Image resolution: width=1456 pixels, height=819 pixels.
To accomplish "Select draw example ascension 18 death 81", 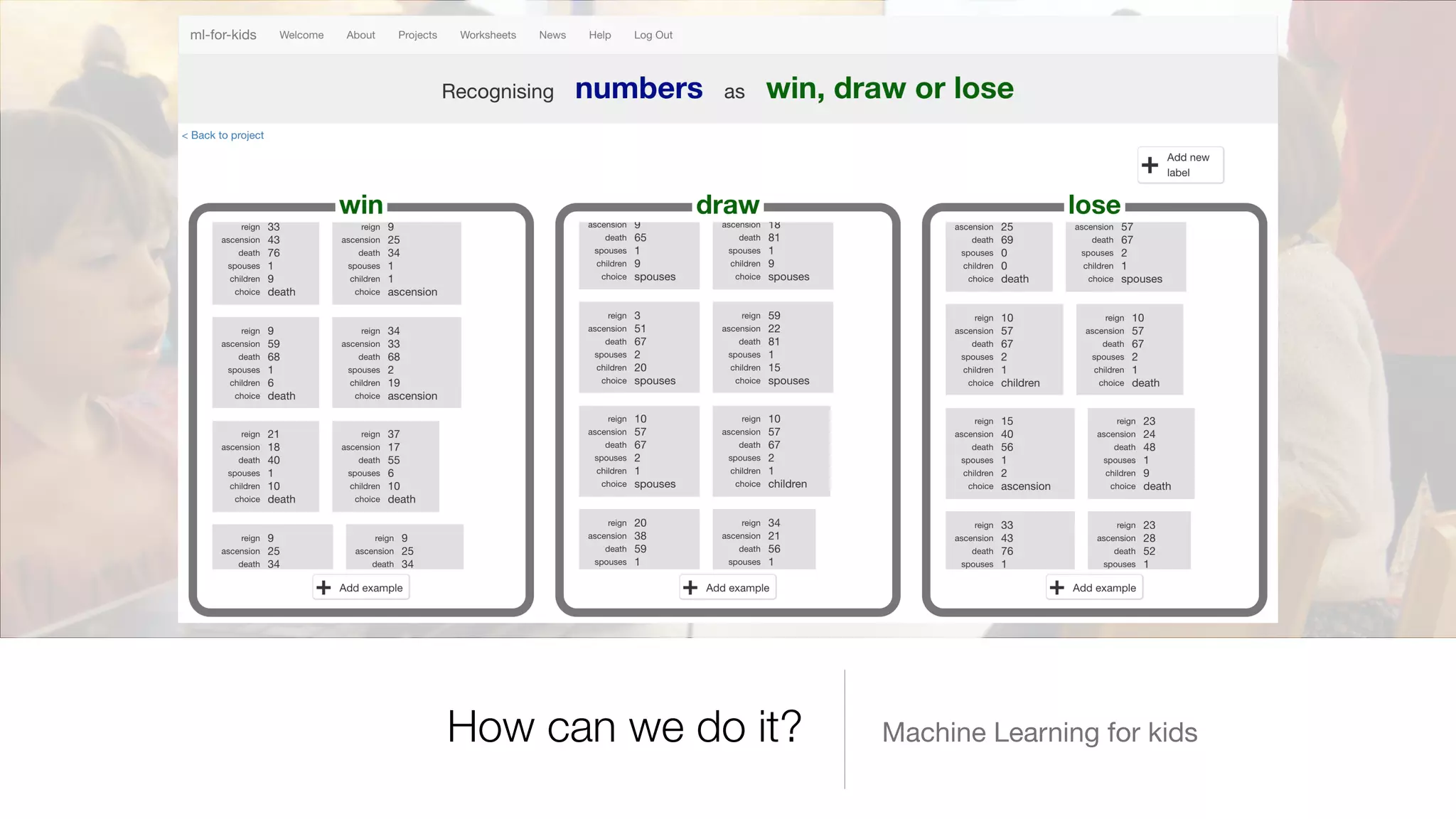I will [x=773, y=256].
